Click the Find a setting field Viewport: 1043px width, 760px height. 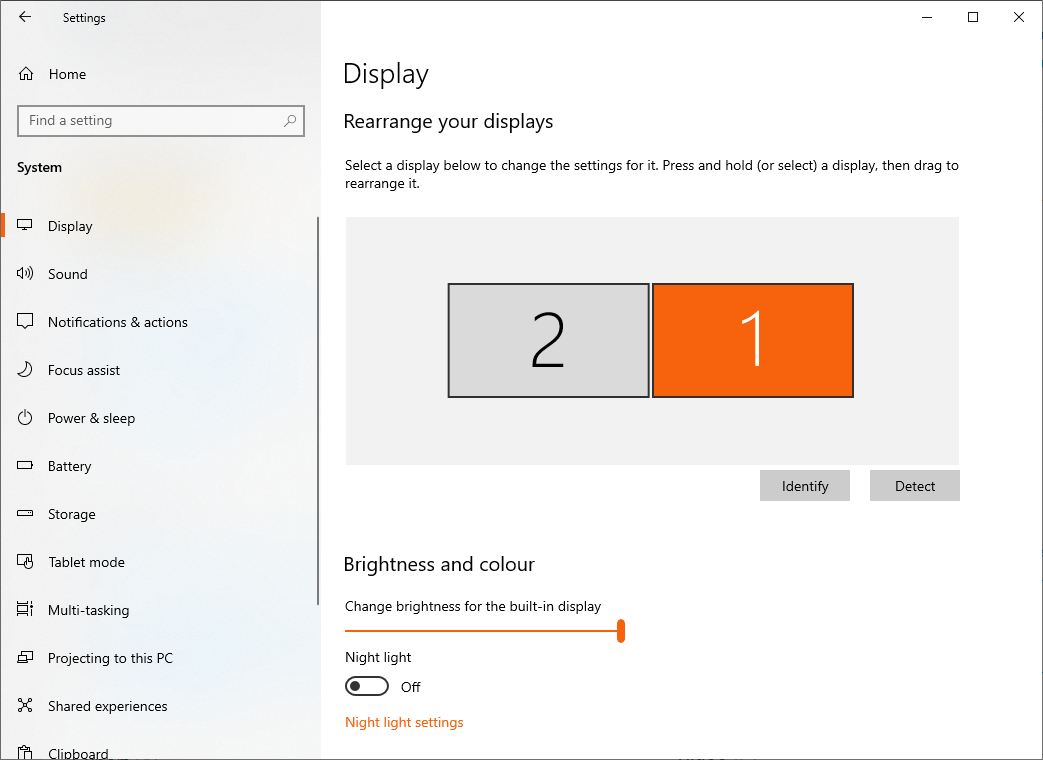(161, 120)
